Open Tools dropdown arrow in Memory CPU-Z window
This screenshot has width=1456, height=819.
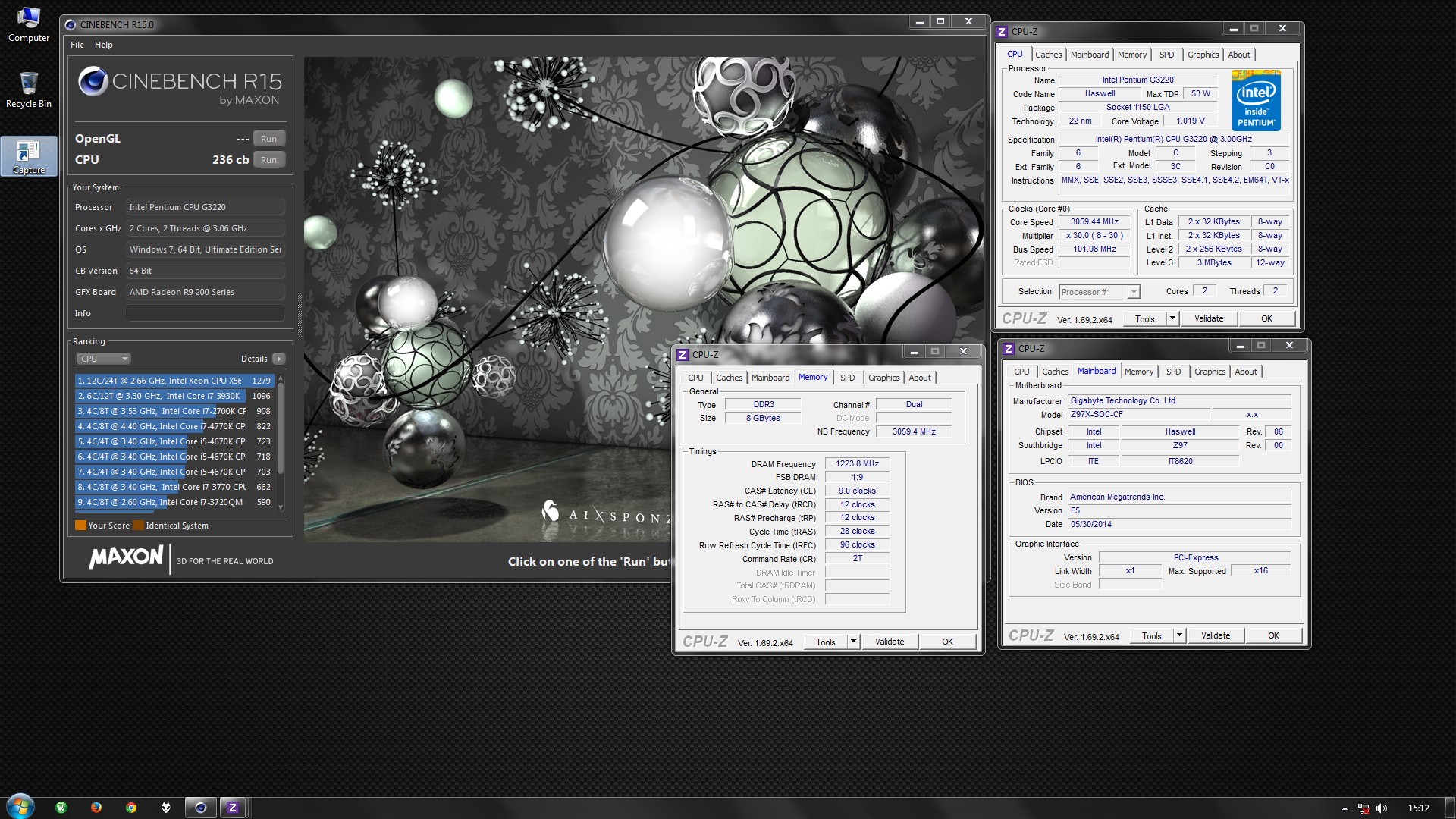point(852,642)
